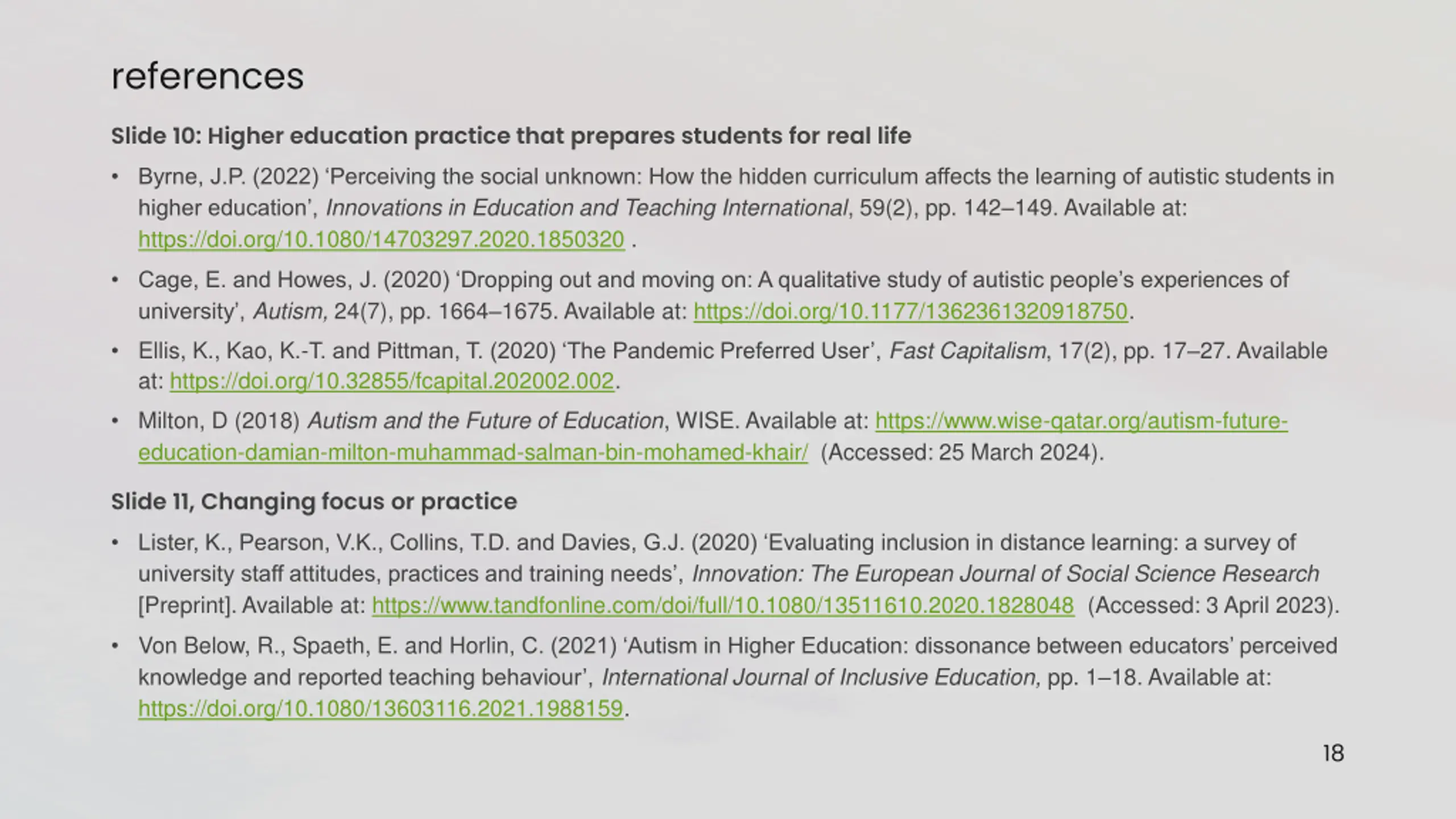Open the Cage and Howes Autism DOI link
The height and width of the screenshot is (819, 1456).
[x=910, y=311]
